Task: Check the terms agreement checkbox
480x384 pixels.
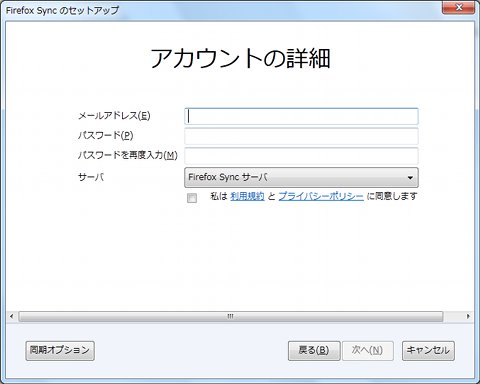Action: pyautogui.click(x=192, y=198)
